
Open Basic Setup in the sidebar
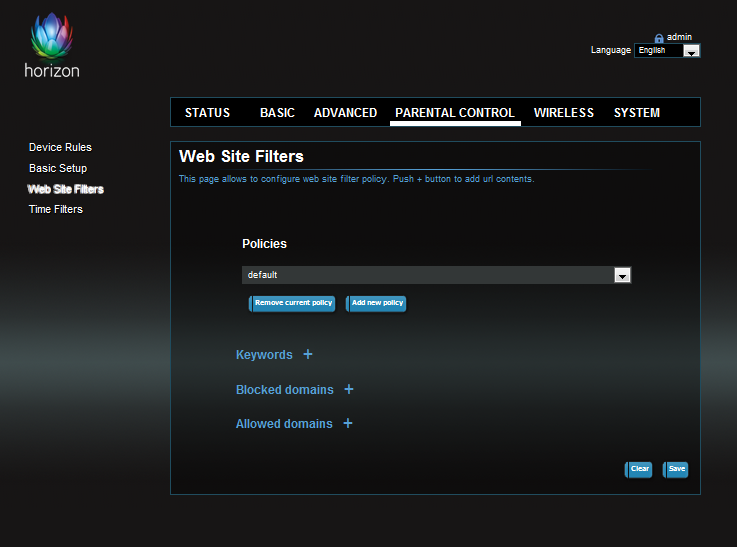click(58, 168)
